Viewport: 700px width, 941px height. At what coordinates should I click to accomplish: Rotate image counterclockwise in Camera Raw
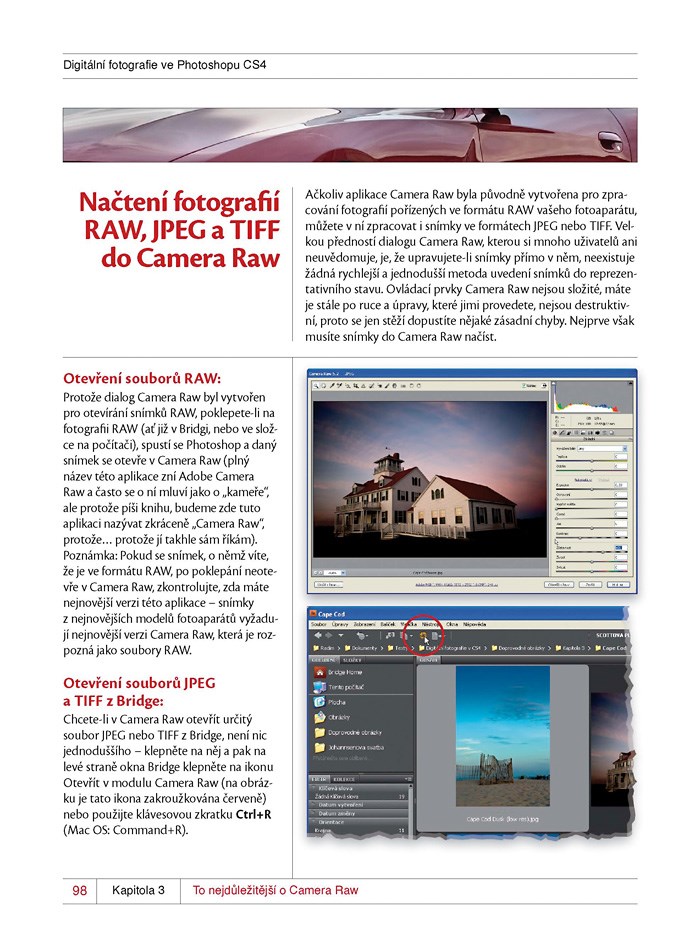coord(411,386)
